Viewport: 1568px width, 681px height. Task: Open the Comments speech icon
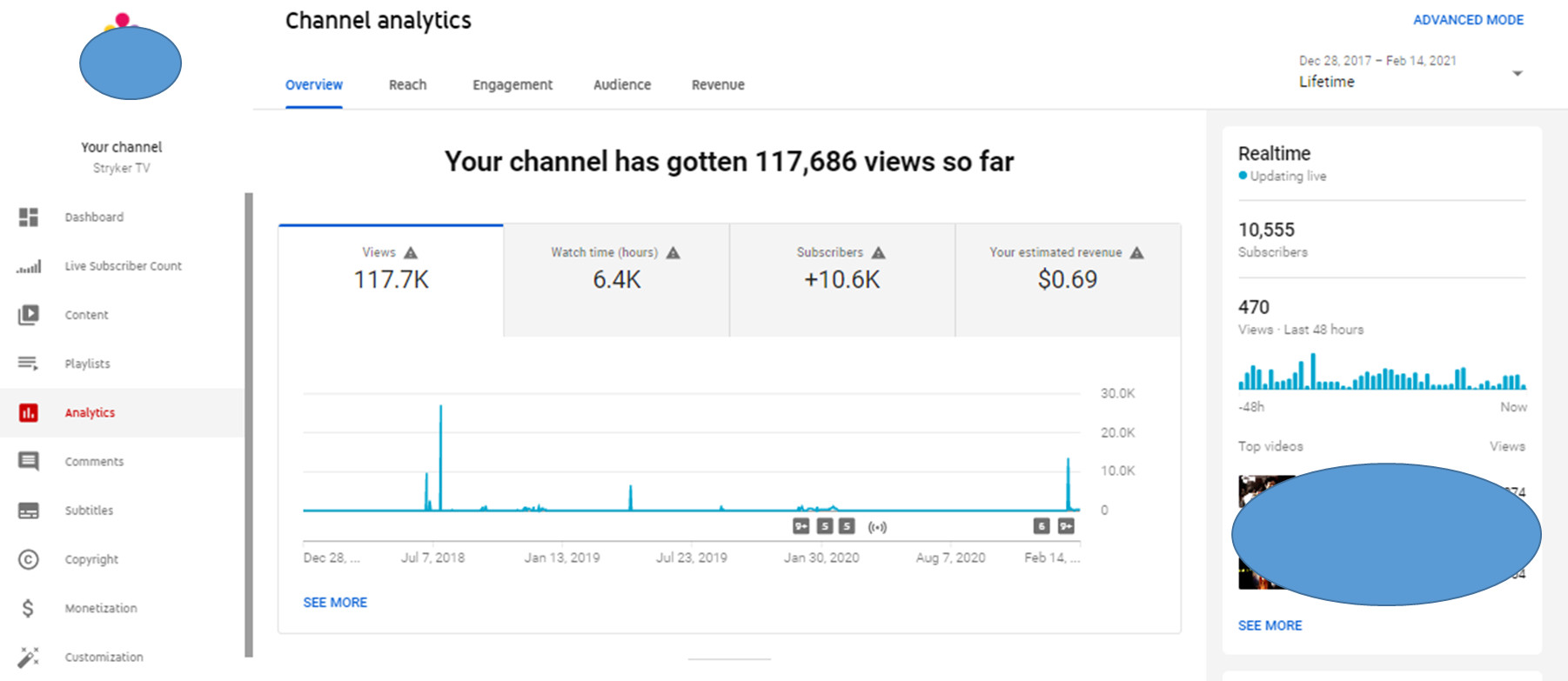29,462
